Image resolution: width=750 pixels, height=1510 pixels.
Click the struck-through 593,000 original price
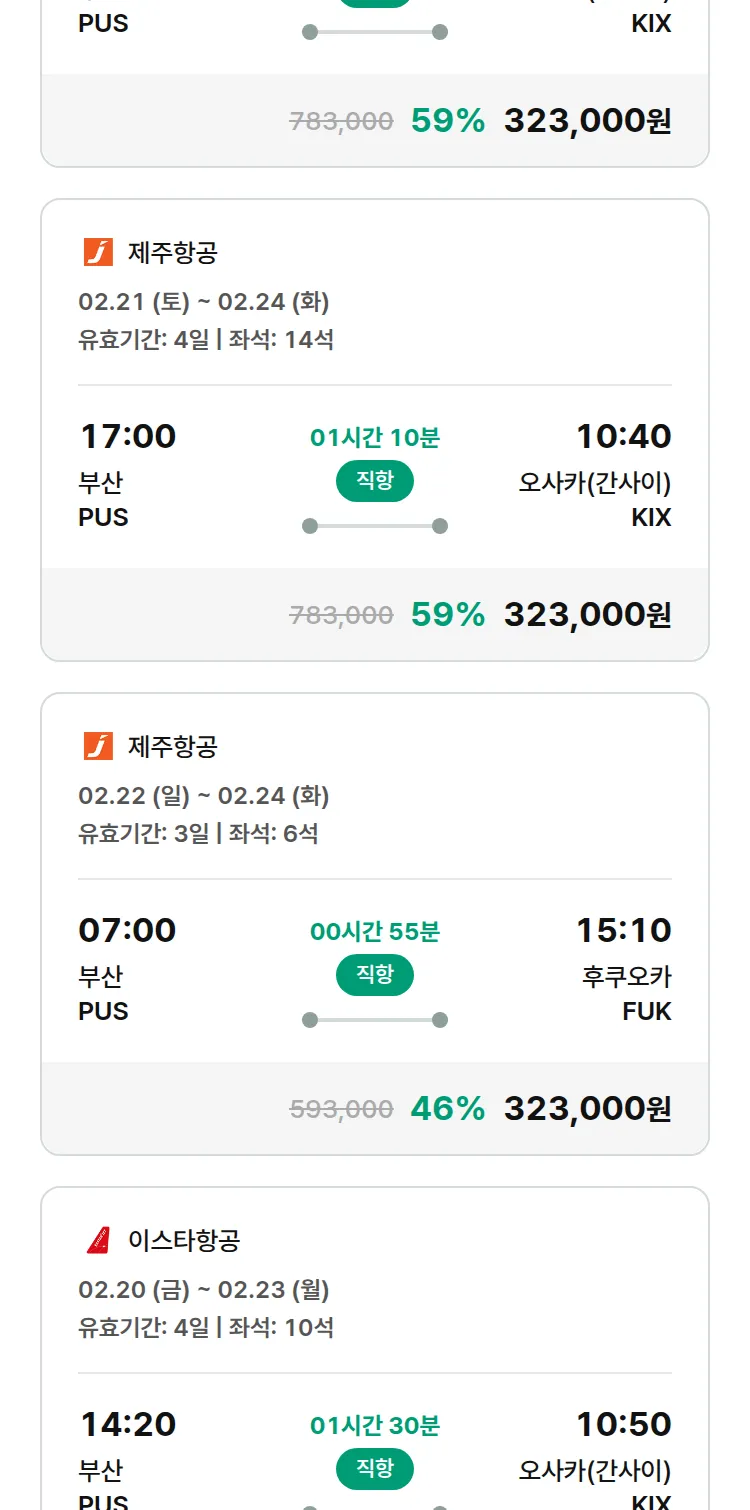pyautogui.click(x=341, y=1109)
